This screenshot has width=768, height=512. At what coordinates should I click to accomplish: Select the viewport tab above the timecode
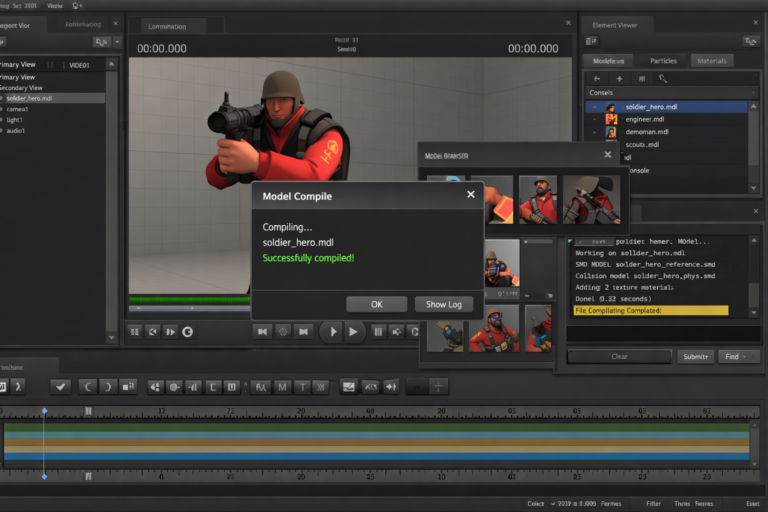tap(168, 26)
